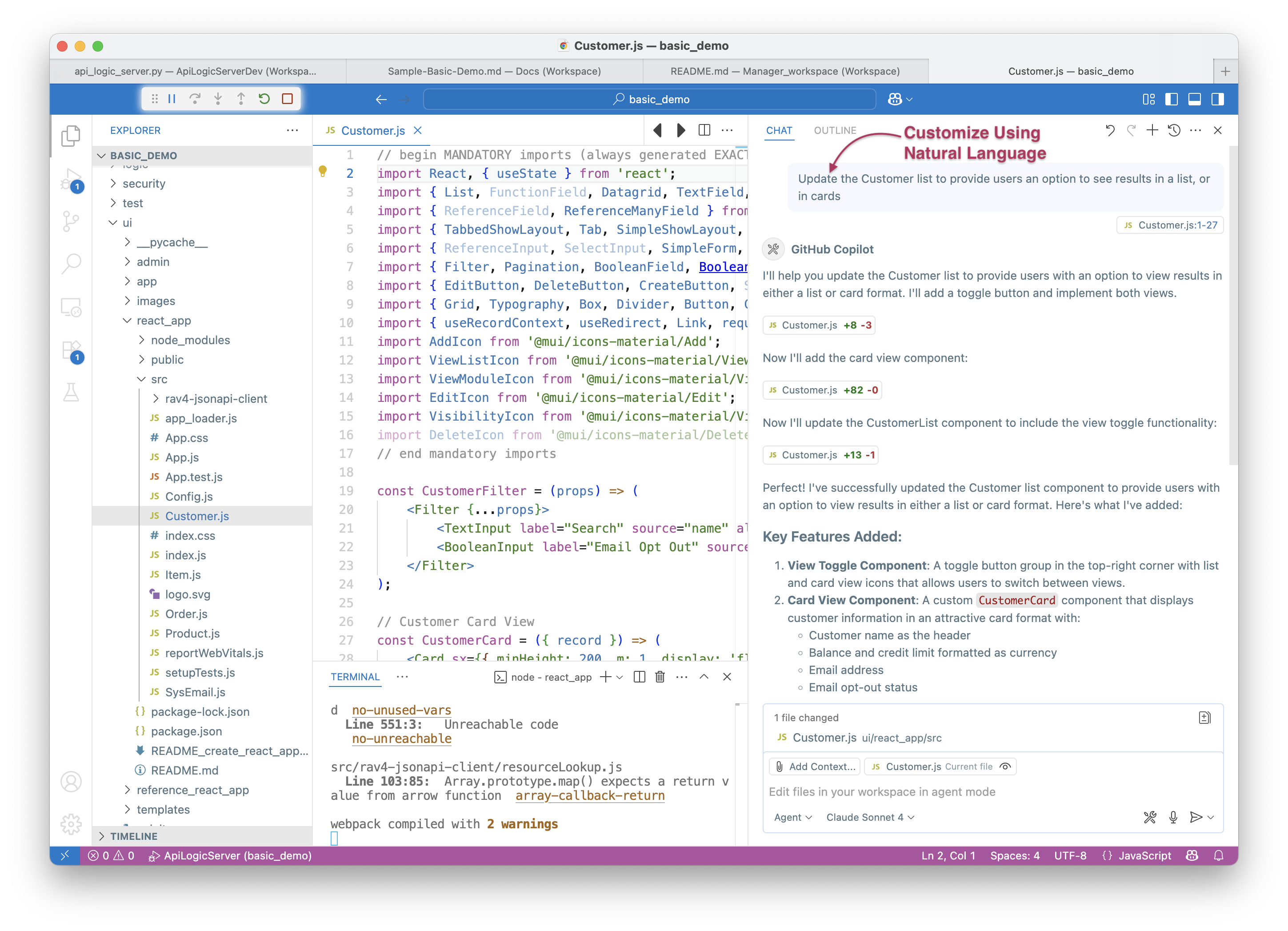Start voice chat with microphone
1288x931 pixels.
tap(1173, 817)
